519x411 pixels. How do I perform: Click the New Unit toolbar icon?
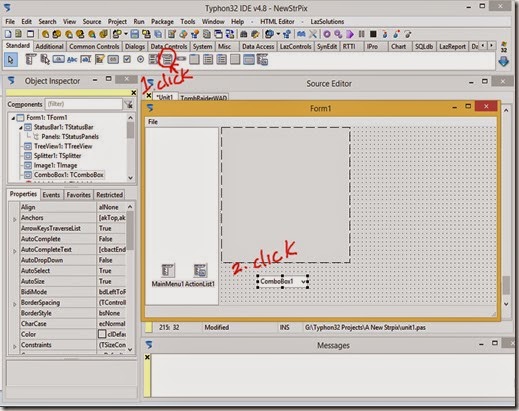coord(8,34)
